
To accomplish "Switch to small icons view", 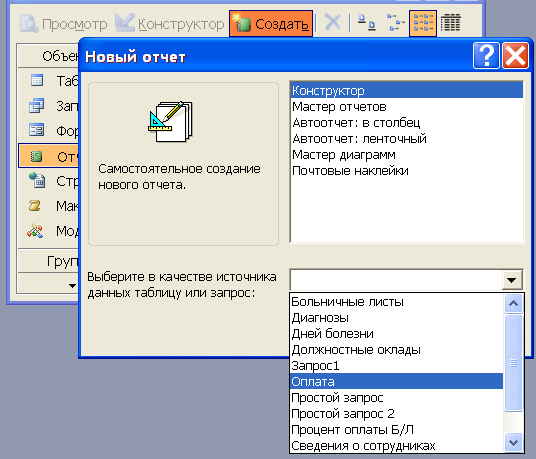I will (395, 23).
